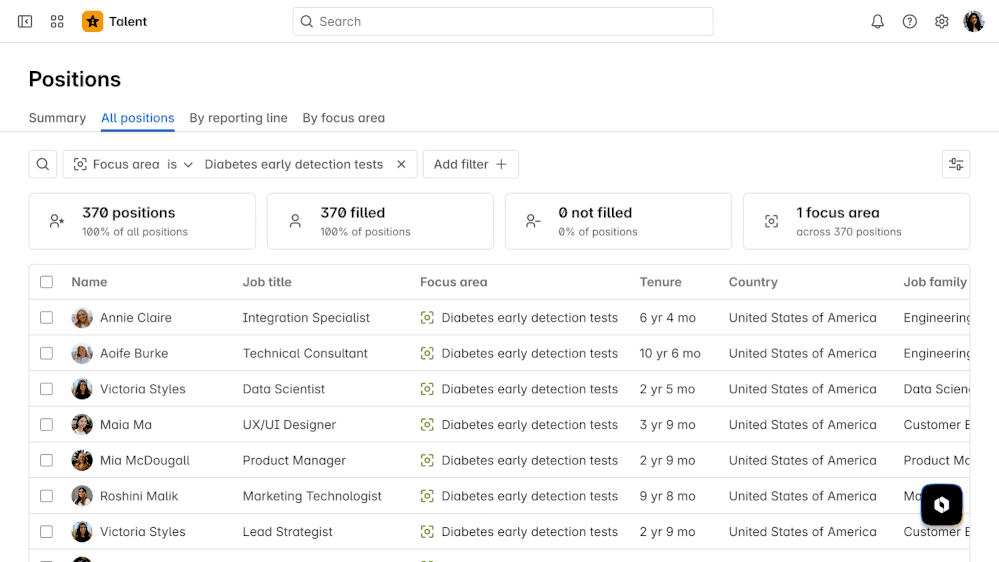The height and width of the screenshot is (562, 999).
Task: Switch to By focus area tab
Action: (x=343, y=118)
